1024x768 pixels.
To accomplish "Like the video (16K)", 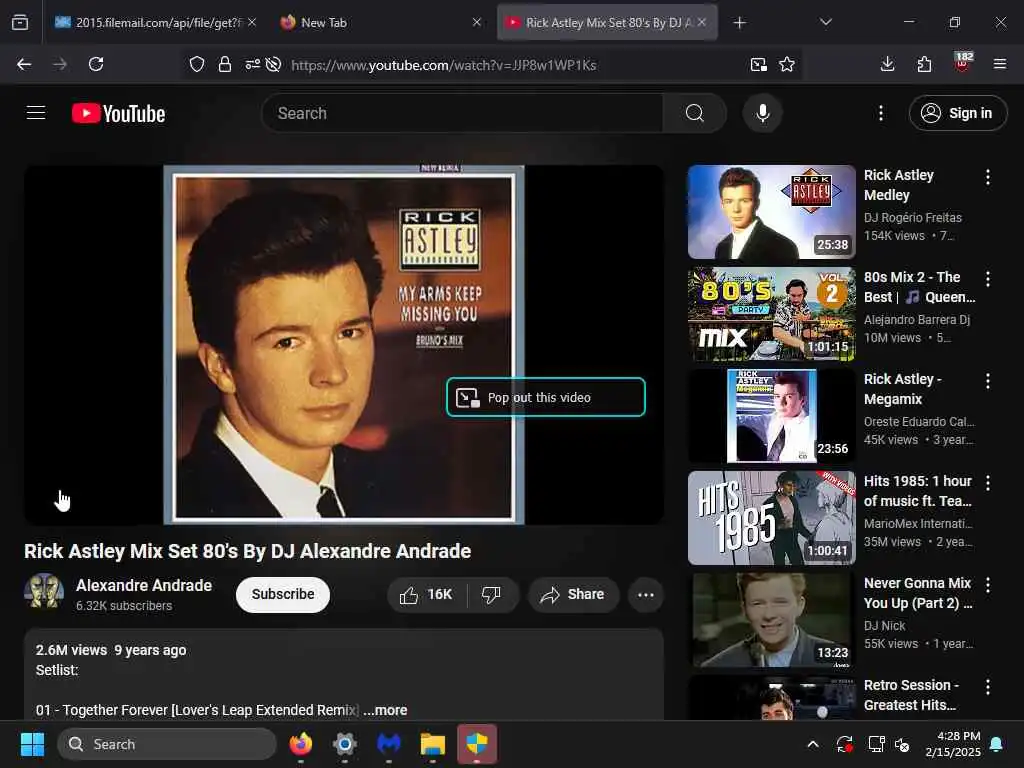I will 426,594.
